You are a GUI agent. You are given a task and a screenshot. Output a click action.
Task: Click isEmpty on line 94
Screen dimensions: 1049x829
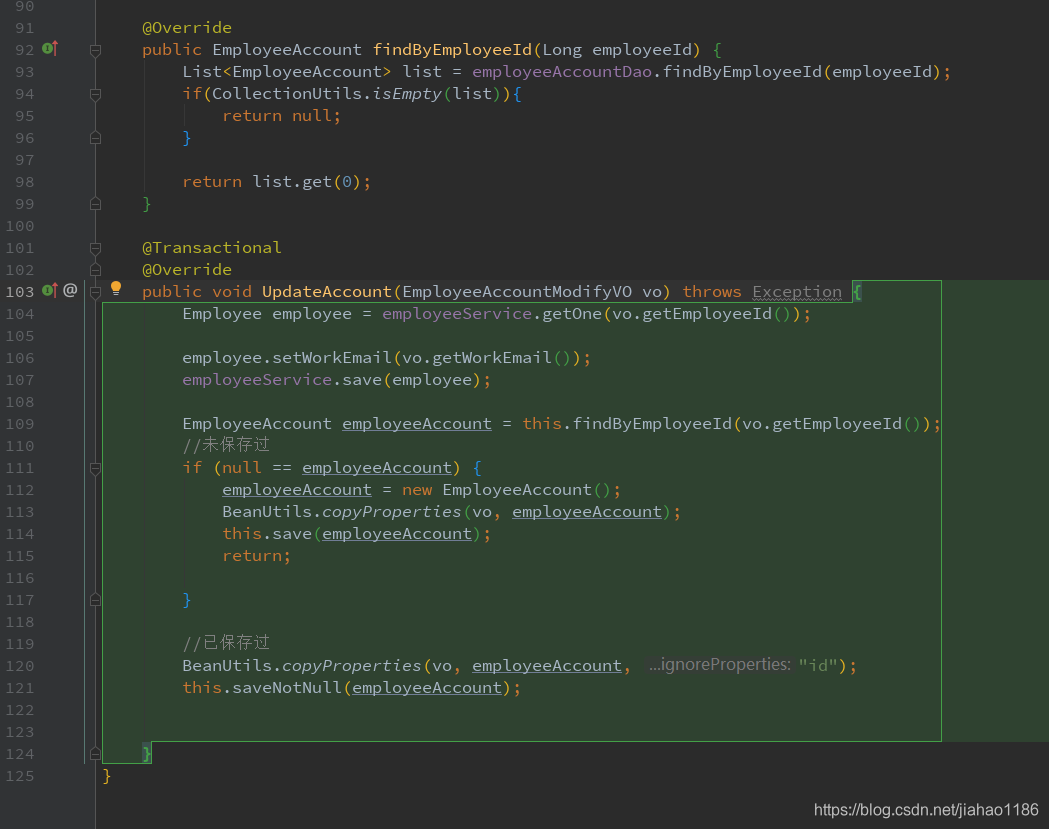[x=407, y=94]
